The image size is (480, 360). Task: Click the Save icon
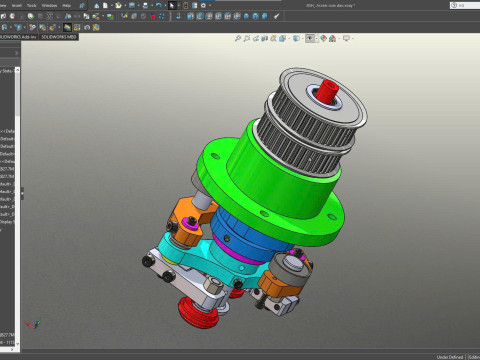[132, 6]
